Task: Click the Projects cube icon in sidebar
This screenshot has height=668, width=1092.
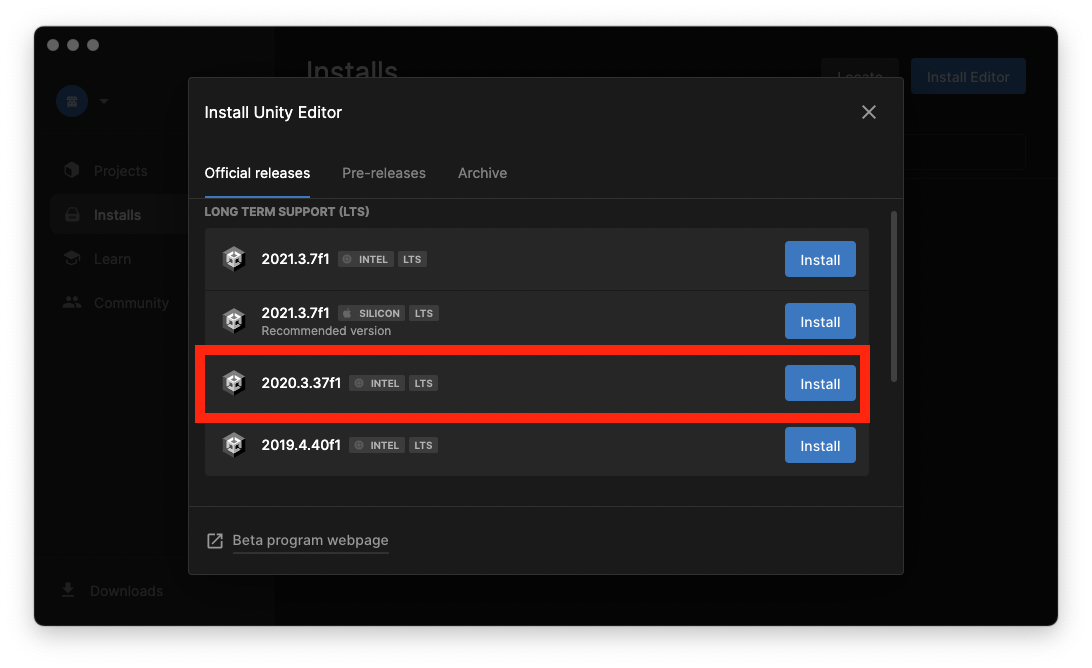Action: 72,170
